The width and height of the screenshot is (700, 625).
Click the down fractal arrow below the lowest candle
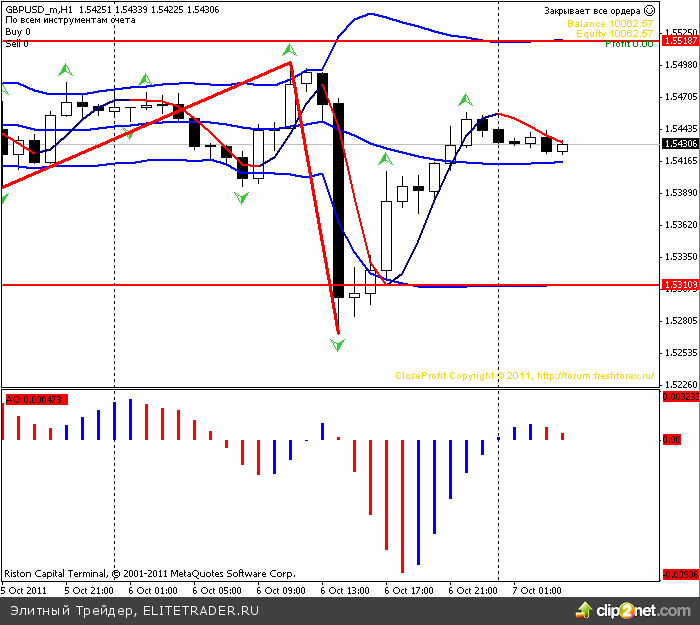pos(338,344)
